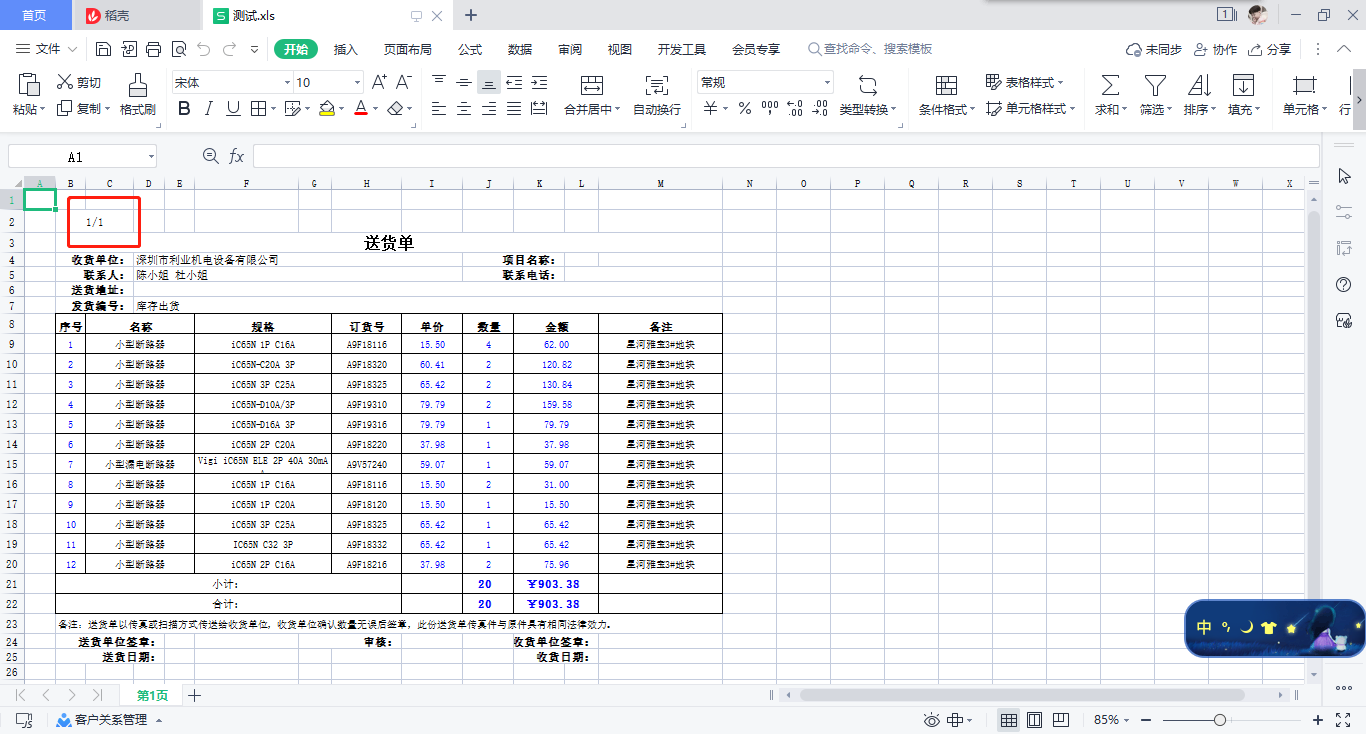1366x734 pixels.
Task: Toggle Bold formatting
Action: click(184, 109)
